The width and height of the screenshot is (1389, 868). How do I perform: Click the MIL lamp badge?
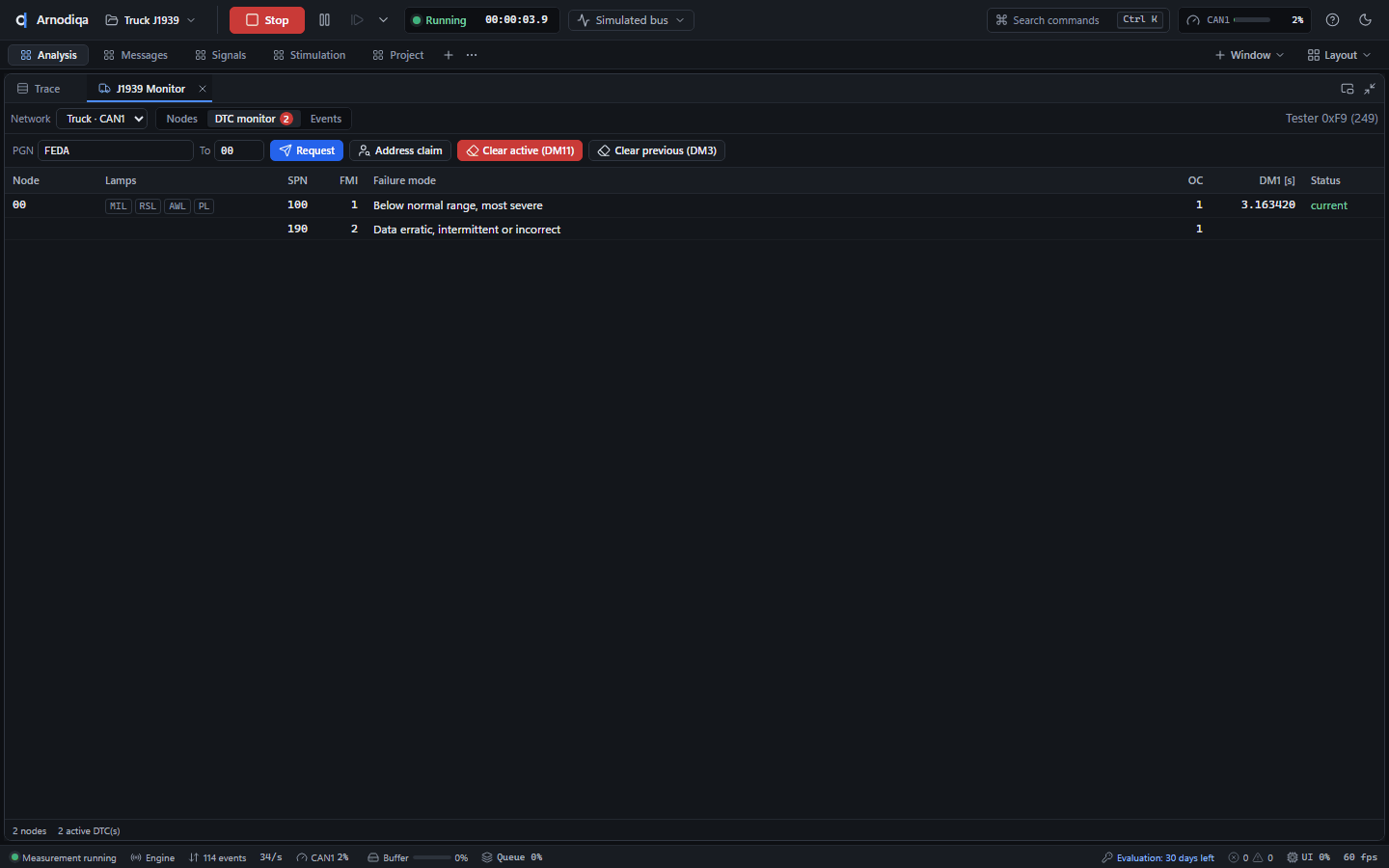[118, 206]
